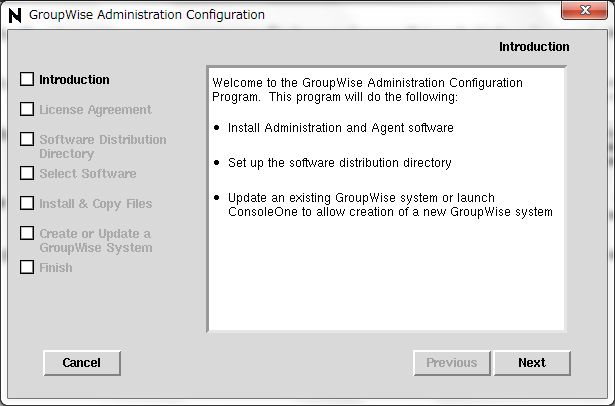The width and height of the screenshot is (615, 406).
Task: Select the License Agreement step label
Action: click(95, 110)
